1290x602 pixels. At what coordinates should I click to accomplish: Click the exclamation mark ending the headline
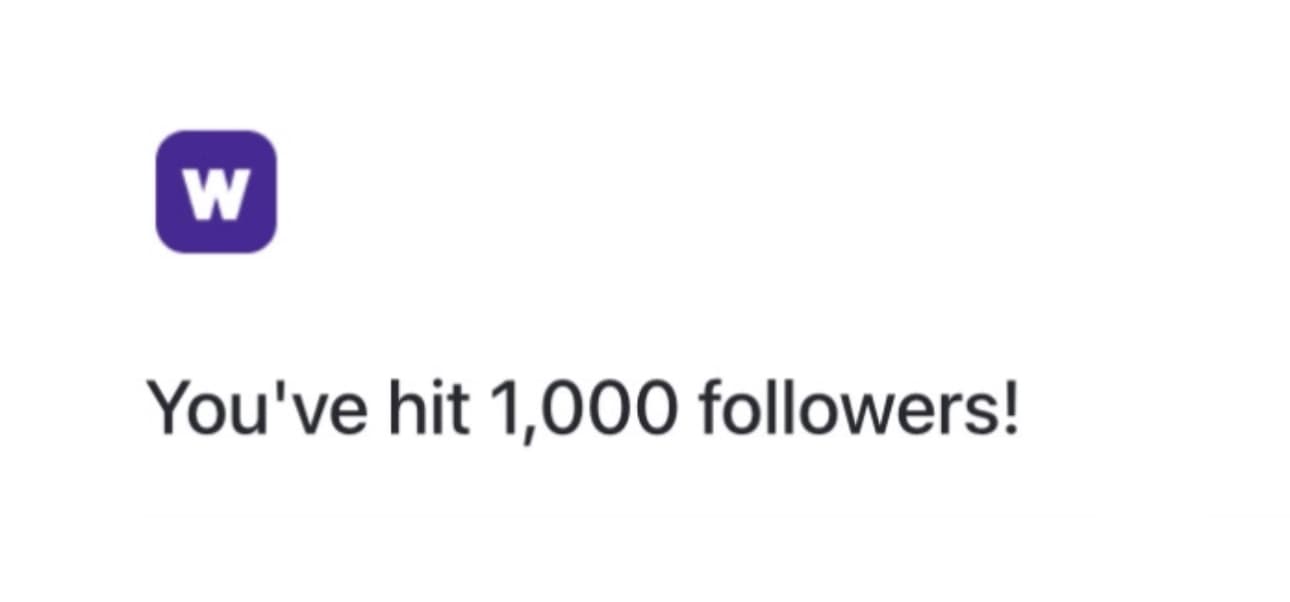point(1011,408)
